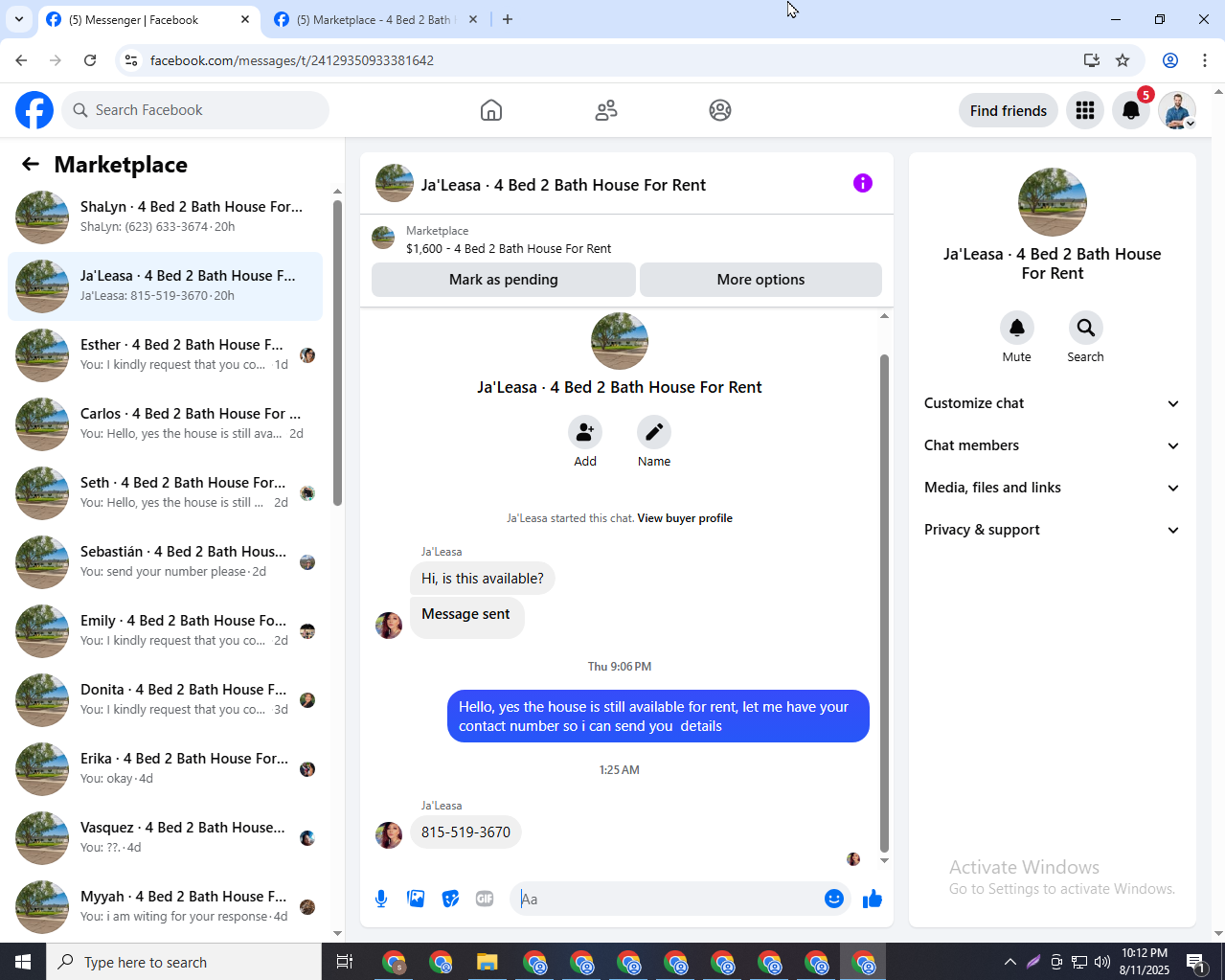Screen dimensions: 1225x980
Task: Open Myyah conversation in list
Action: pyautogui.click(x=165, y=907)
